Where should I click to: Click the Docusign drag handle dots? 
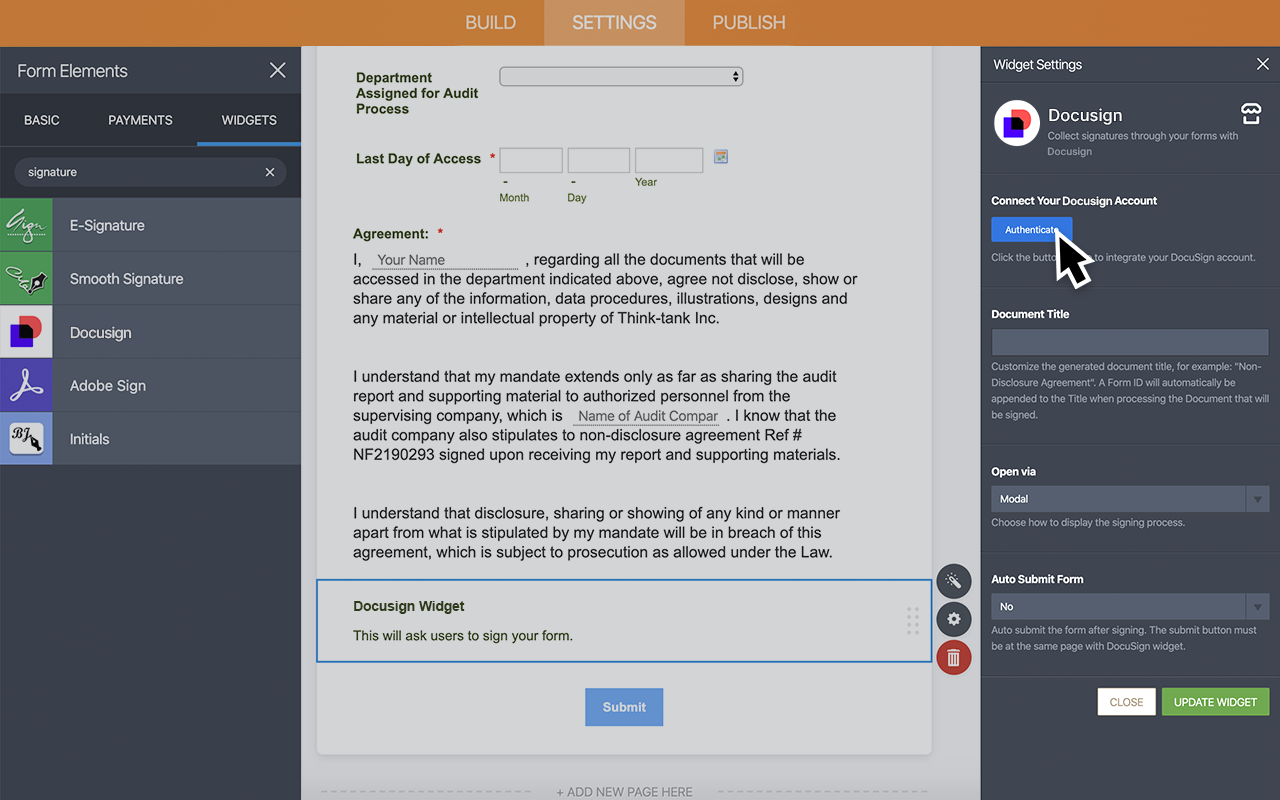tap(912, 621)
